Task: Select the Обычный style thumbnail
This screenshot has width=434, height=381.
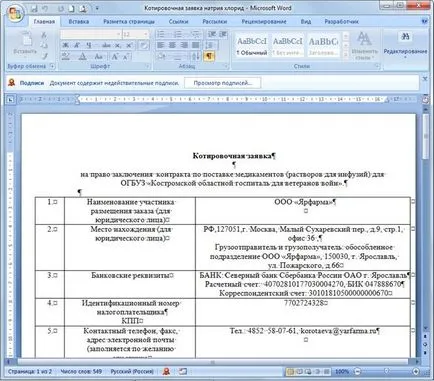Action: 252,46
